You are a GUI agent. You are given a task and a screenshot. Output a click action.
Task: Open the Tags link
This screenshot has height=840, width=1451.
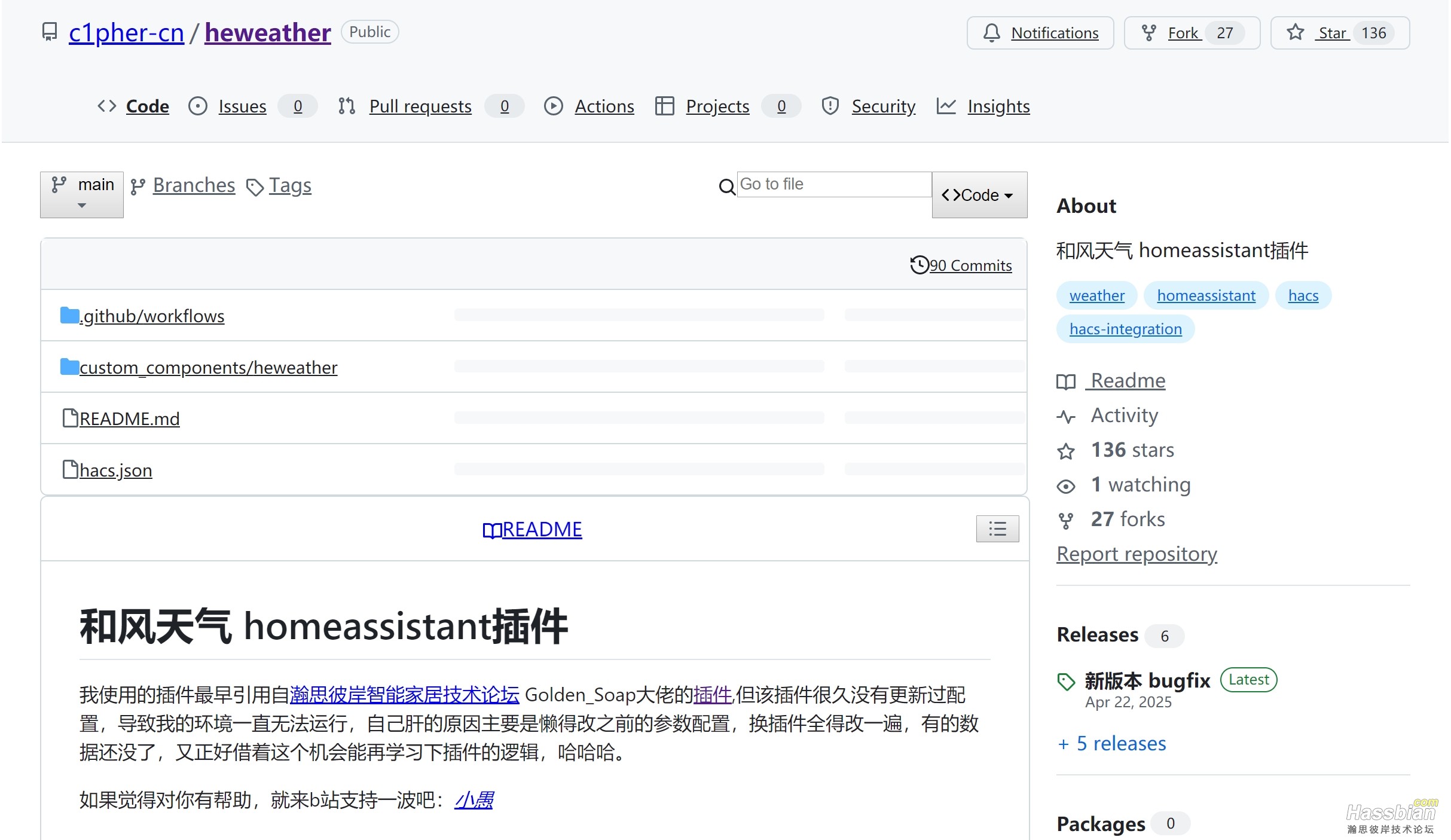point(290,185)
